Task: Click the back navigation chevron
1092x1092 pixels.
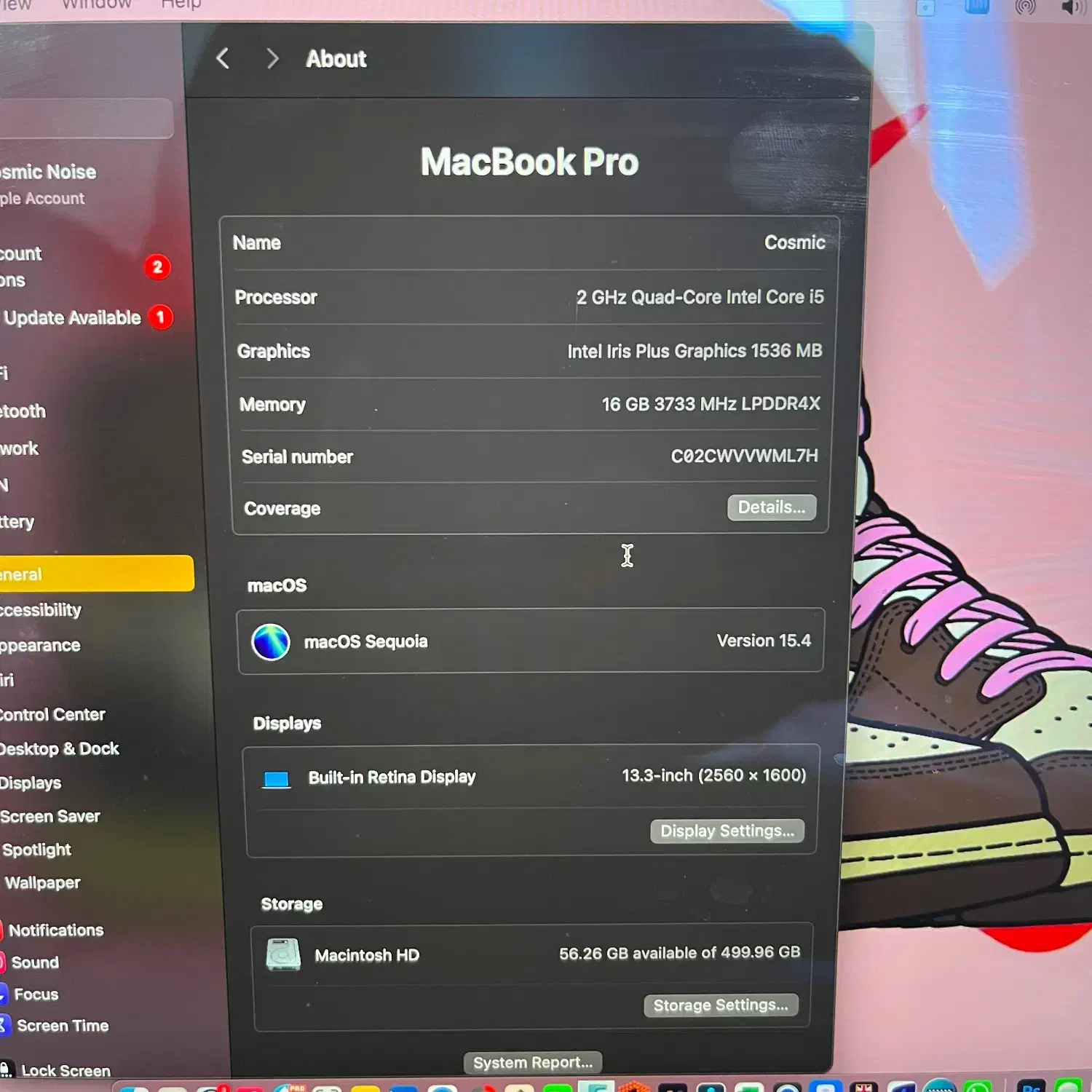Action: [223, 59]
